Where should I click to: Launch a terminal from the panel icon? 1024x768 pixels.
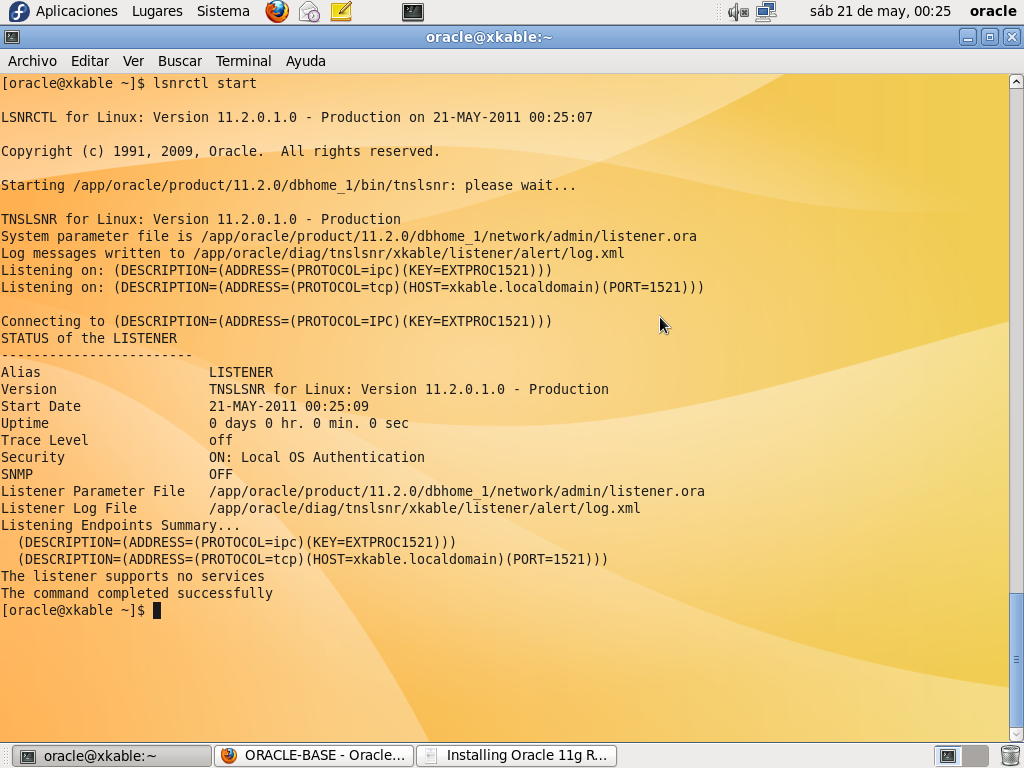413,11
